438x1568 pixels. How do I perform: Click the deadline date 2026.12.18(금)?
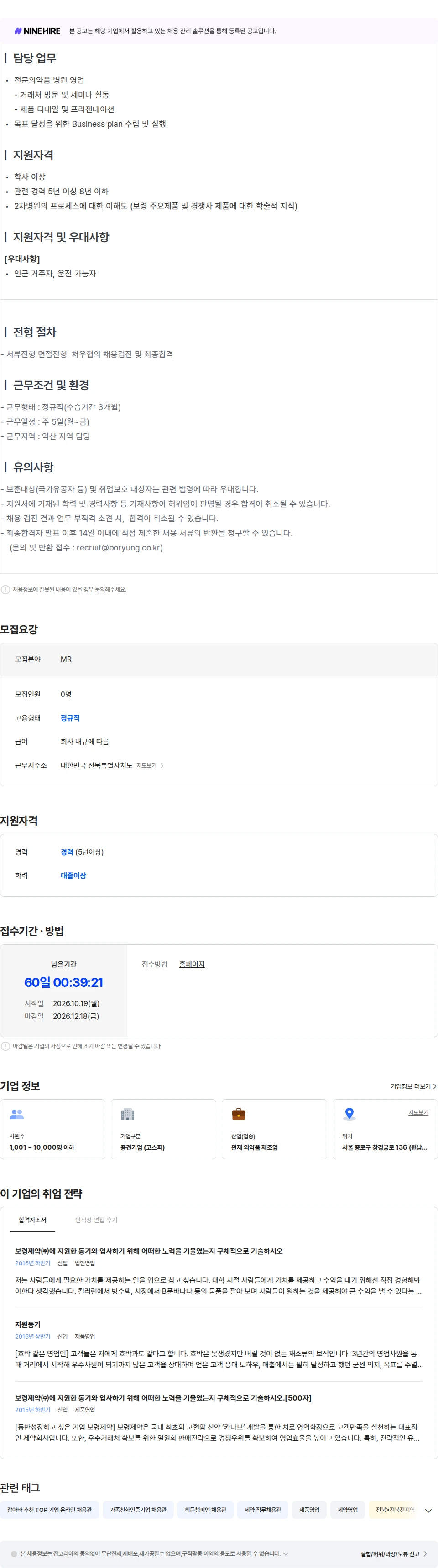[x=76, y=1016]
